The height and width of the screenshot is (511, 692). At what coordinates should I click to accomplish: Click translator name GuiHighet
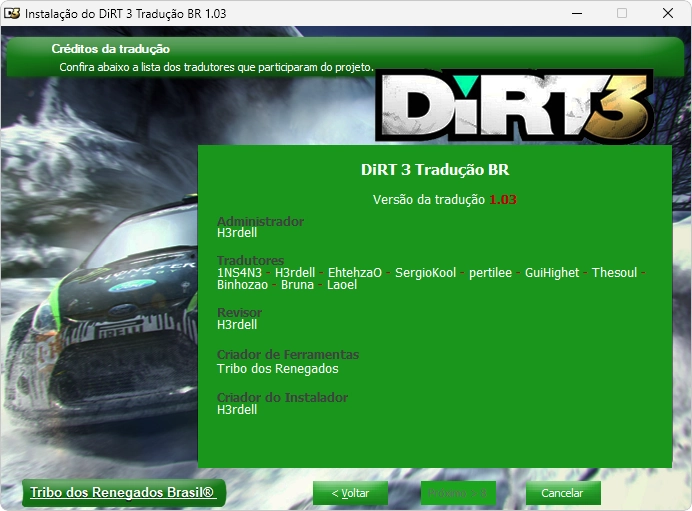point(552,273)
